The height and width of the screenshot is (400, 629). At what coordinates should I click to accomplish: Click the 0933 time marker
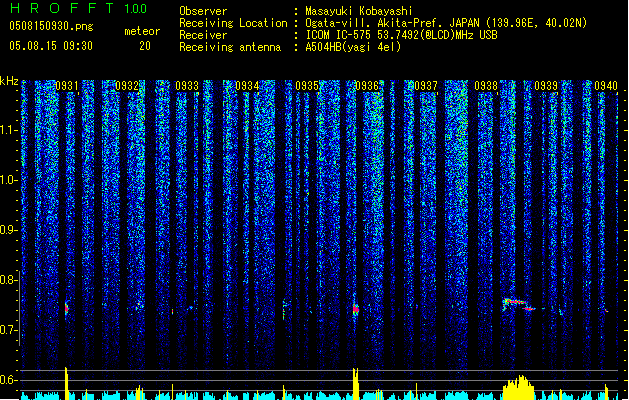[187, 86]
